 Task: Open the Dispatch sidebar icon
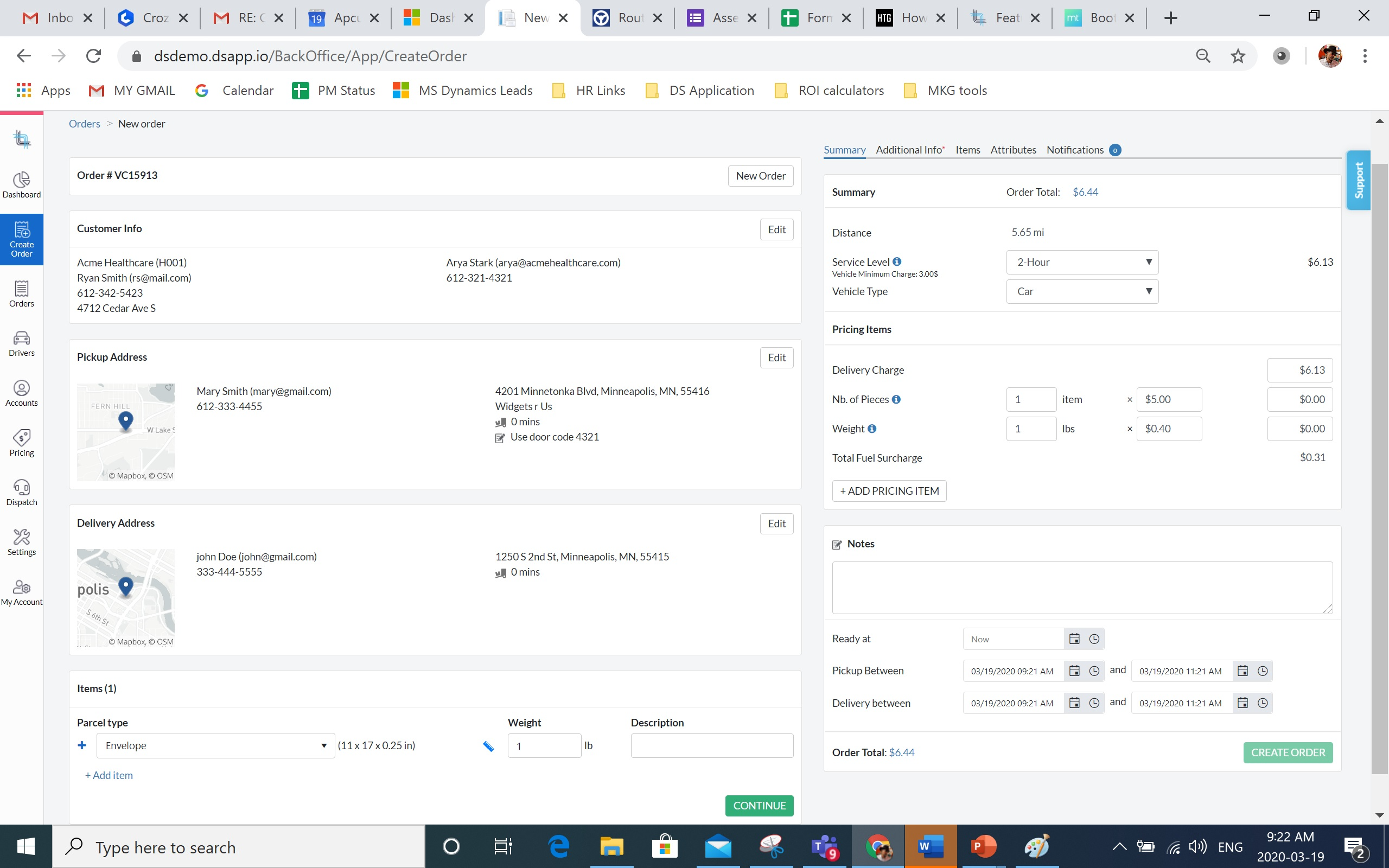pos(21,493)
